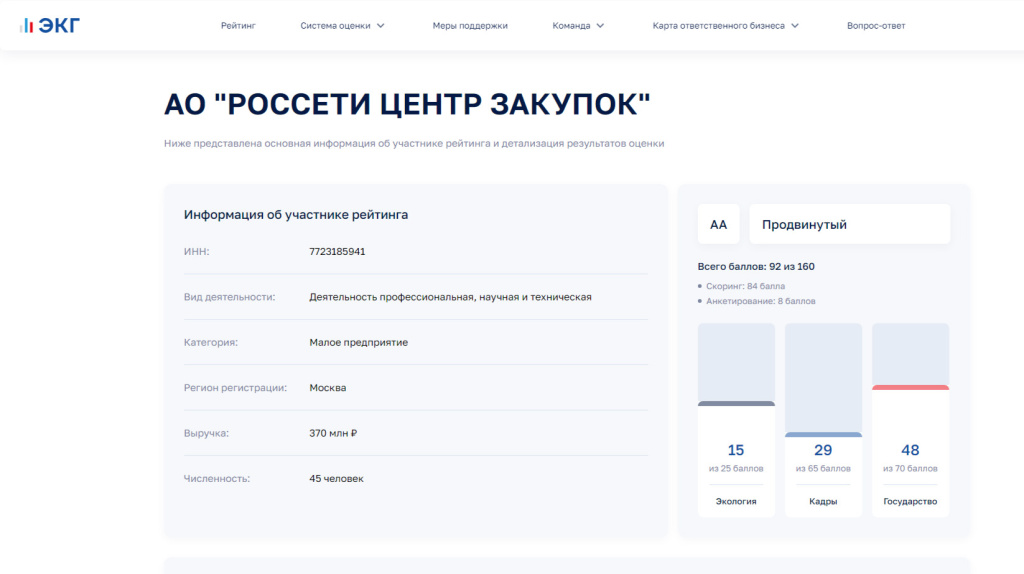This screenshot has height=574, width=1024.
Task: Click the red Государство progress bar
Action: (x=910, y=387)
